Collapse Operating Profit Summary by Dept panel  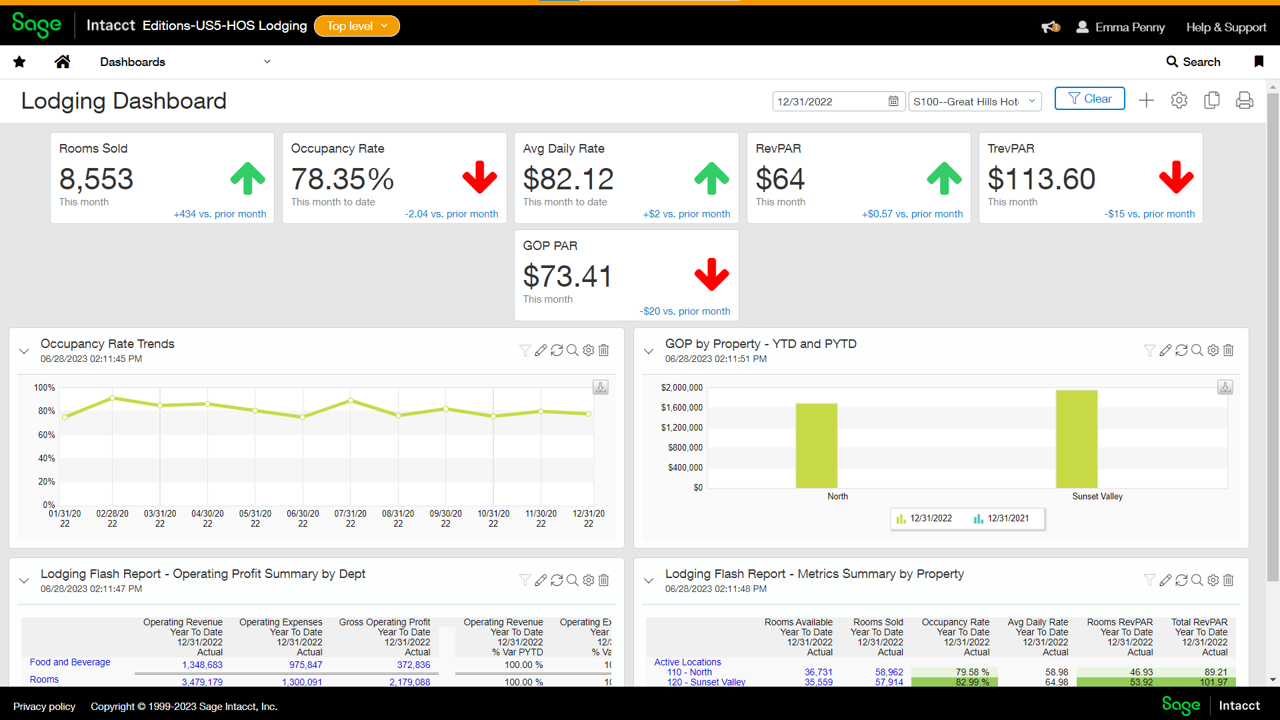pyautogui.click(x=24, y=581)
